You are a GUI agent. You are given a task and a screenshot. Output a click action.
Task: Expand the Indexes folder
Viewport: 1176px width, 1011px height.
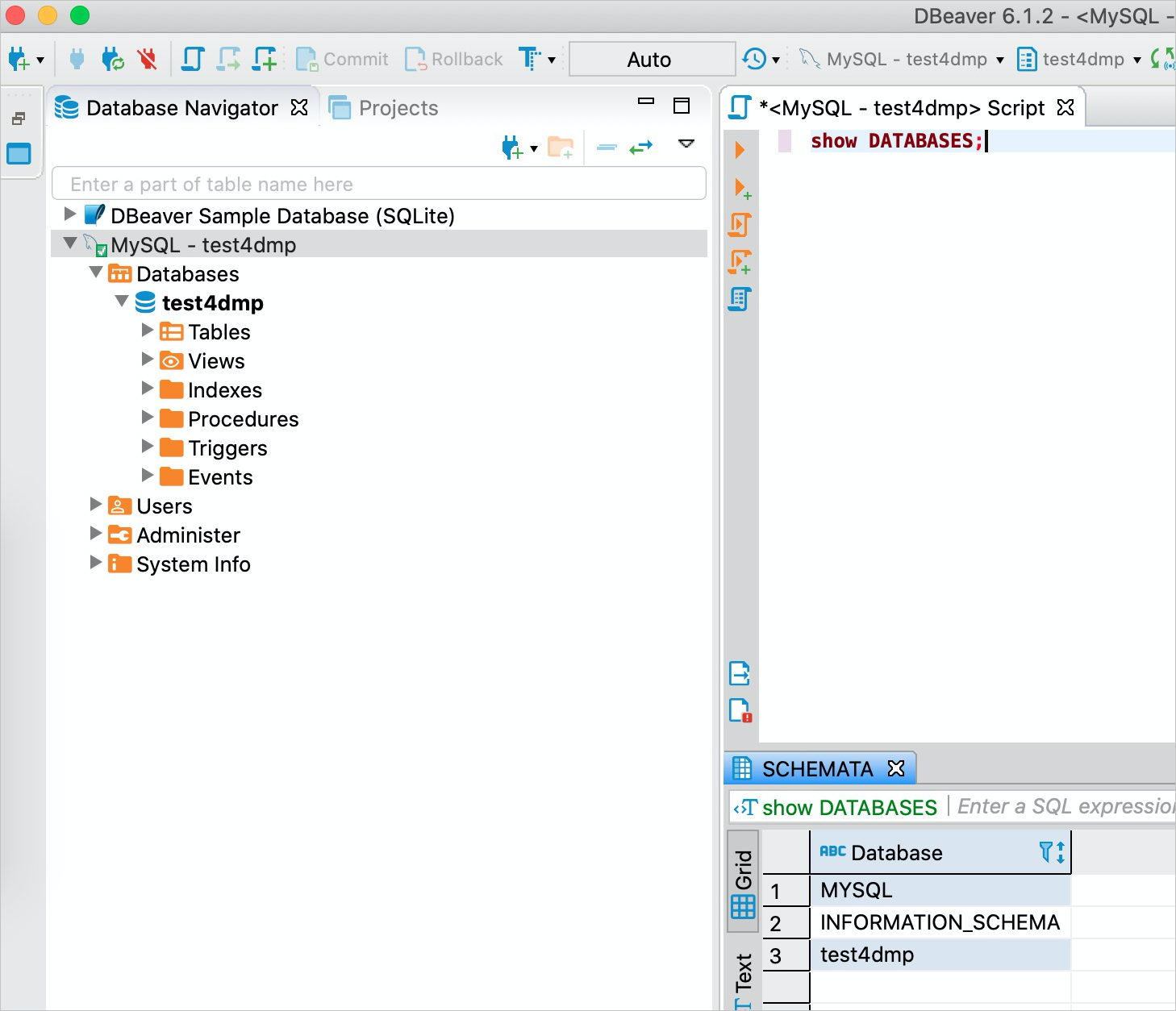coord(147,388)
